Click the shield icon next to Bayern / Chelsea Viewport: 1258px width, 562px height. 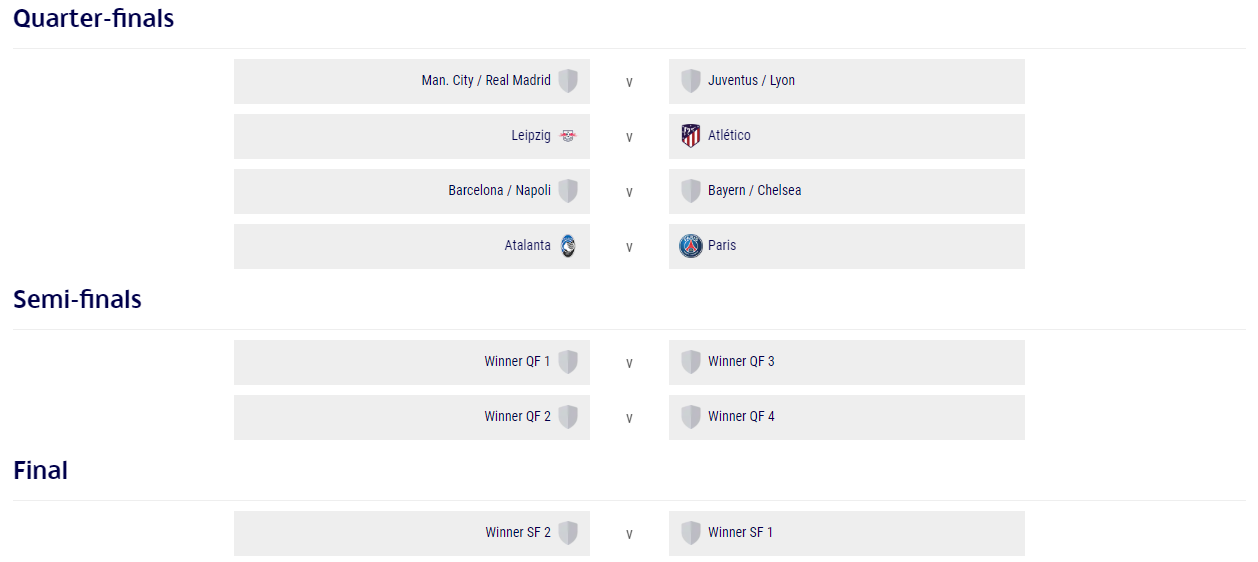[x=691, y=191]
